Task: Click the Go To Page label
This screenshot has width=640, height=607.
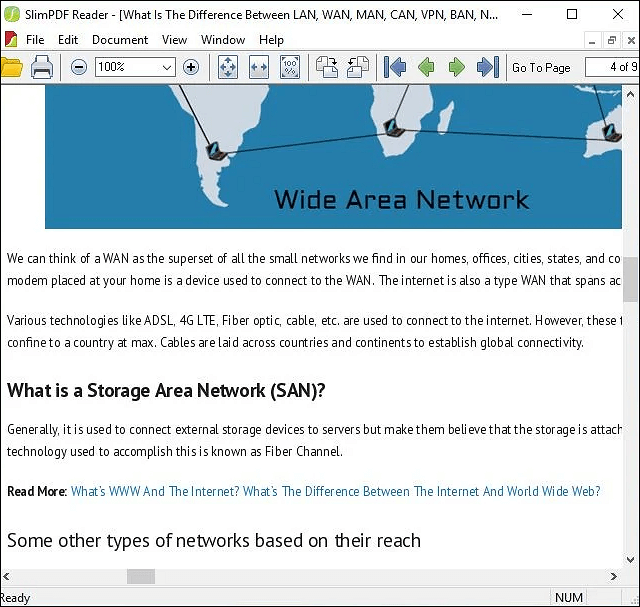Action: coord(541,67)
